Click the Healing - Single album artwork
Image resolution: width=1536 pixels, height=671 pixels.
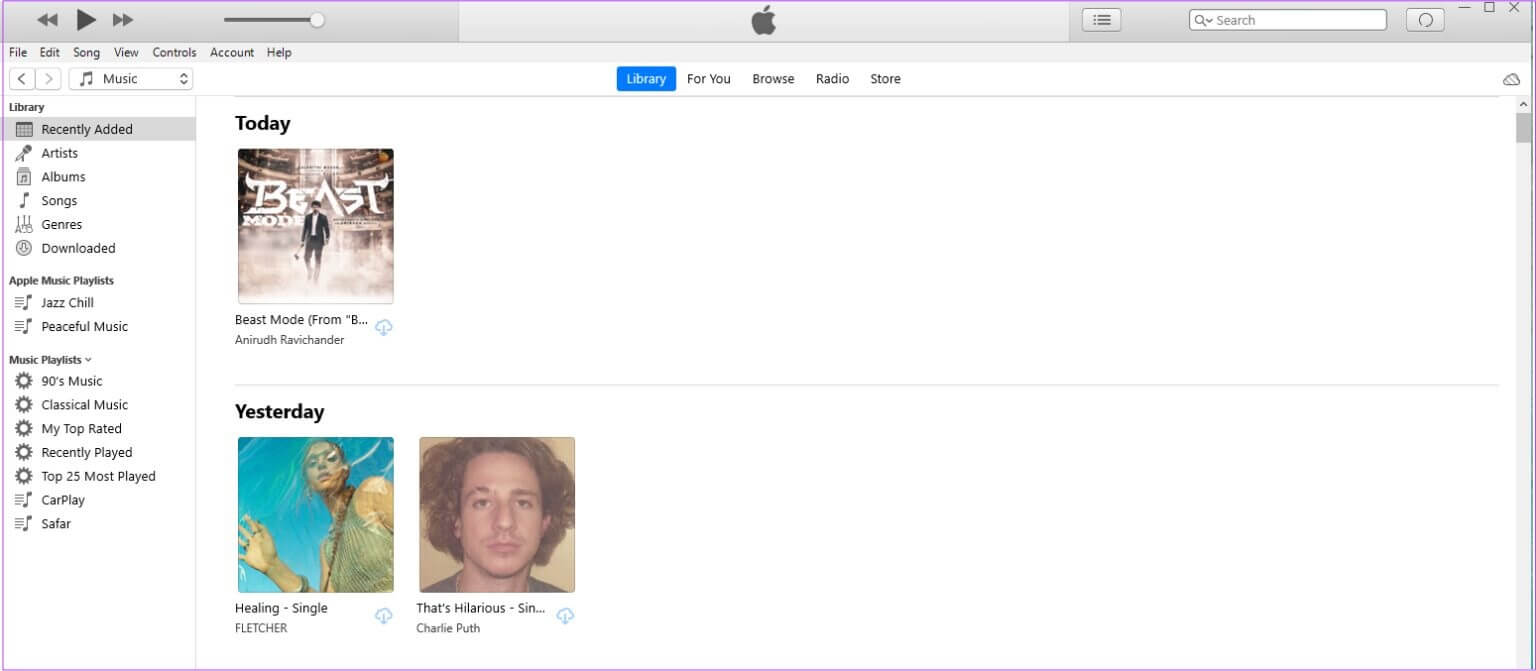point(316,515)
